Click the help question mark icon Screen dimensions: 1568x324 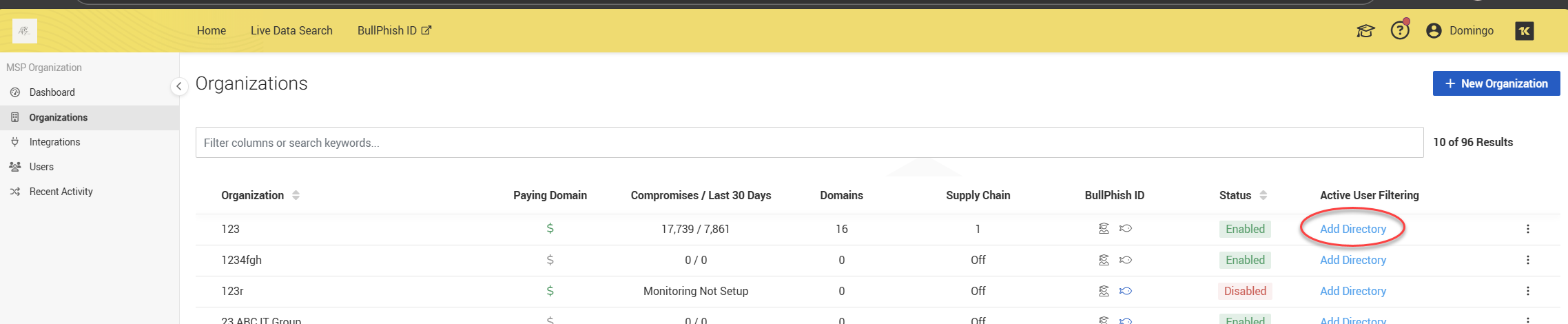1399,30
